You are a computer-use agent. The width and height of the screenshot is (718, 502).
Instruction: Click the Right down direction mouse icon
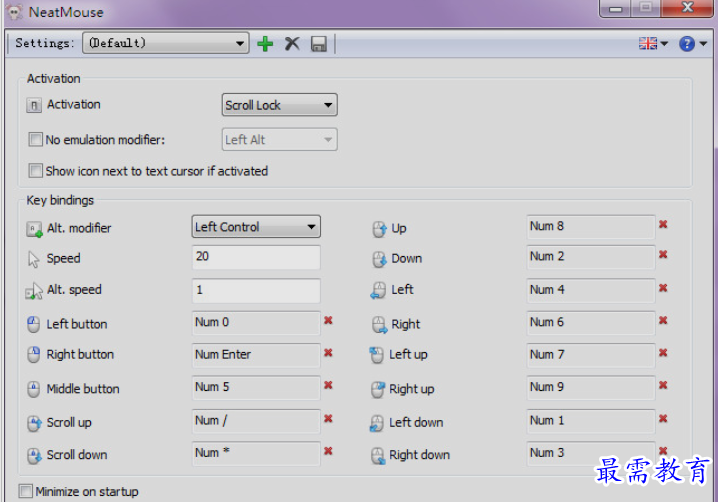pos(378,456)
